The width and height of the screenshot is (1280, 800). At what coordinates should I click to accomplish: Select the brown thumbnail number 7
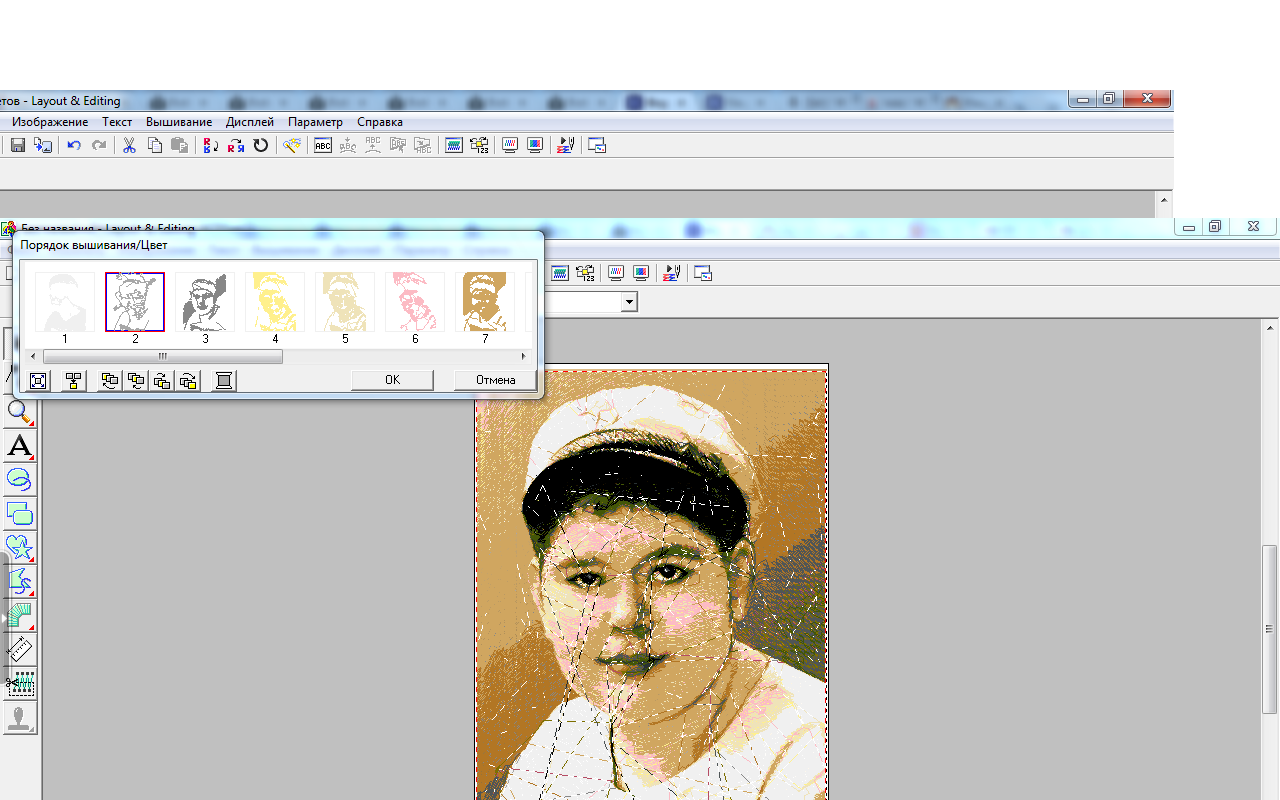click(485, 302)
